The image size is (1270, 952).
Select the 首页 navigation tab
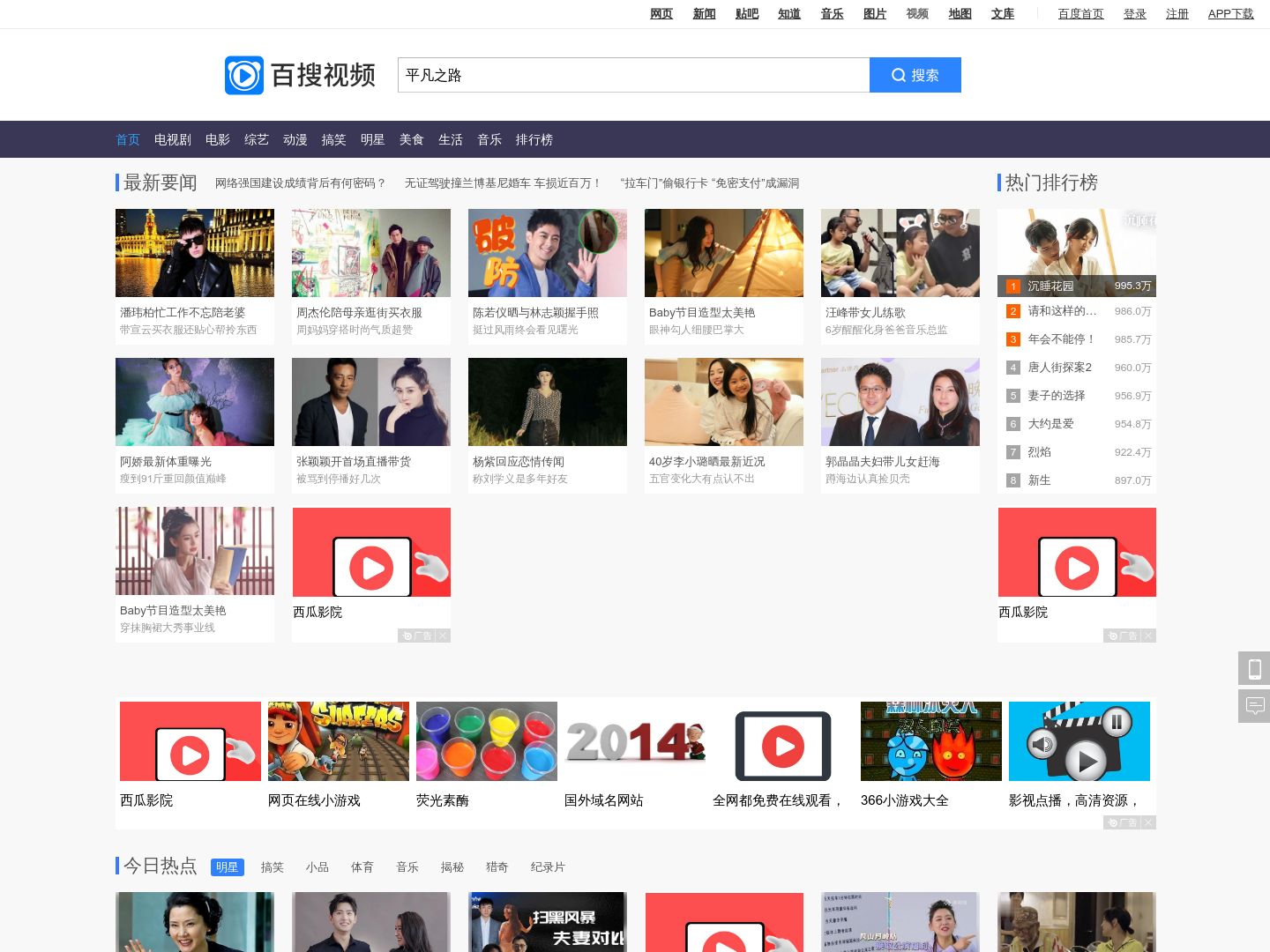(x=128, y=139)
